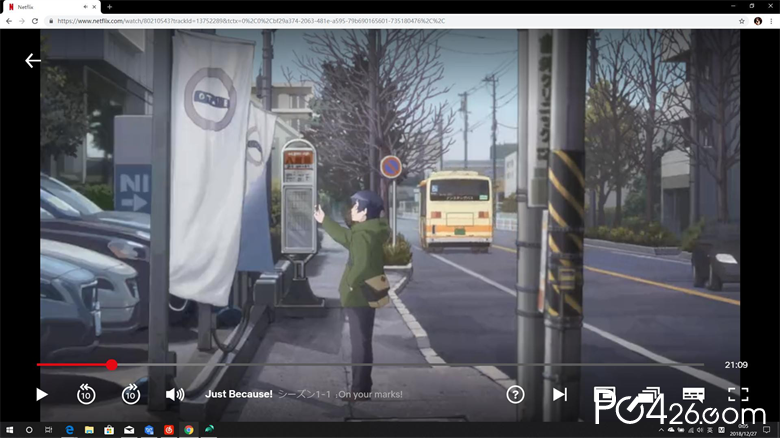The width and height of the screenshot is (780, 438).
Task: Go back with the white player arrow
Action: click(33, 61)
